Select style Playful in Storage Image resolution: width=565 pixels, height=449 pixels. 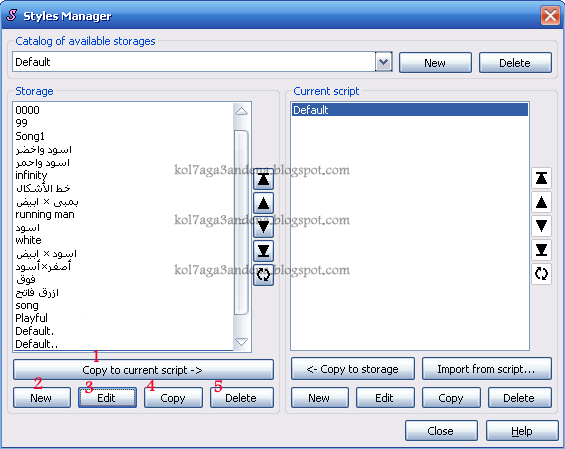(x=123, y=318)
